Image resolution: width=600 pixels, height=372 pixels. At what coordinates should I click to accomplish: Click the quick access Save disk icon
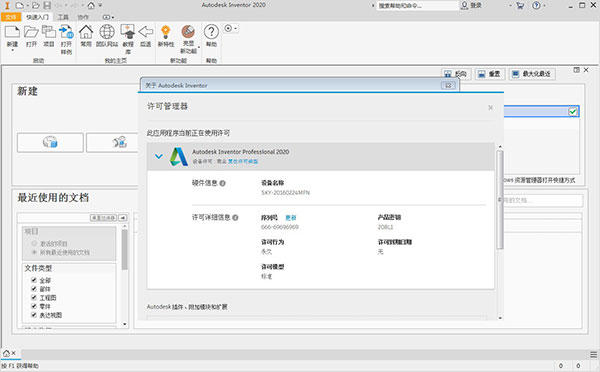coord(47,5)
